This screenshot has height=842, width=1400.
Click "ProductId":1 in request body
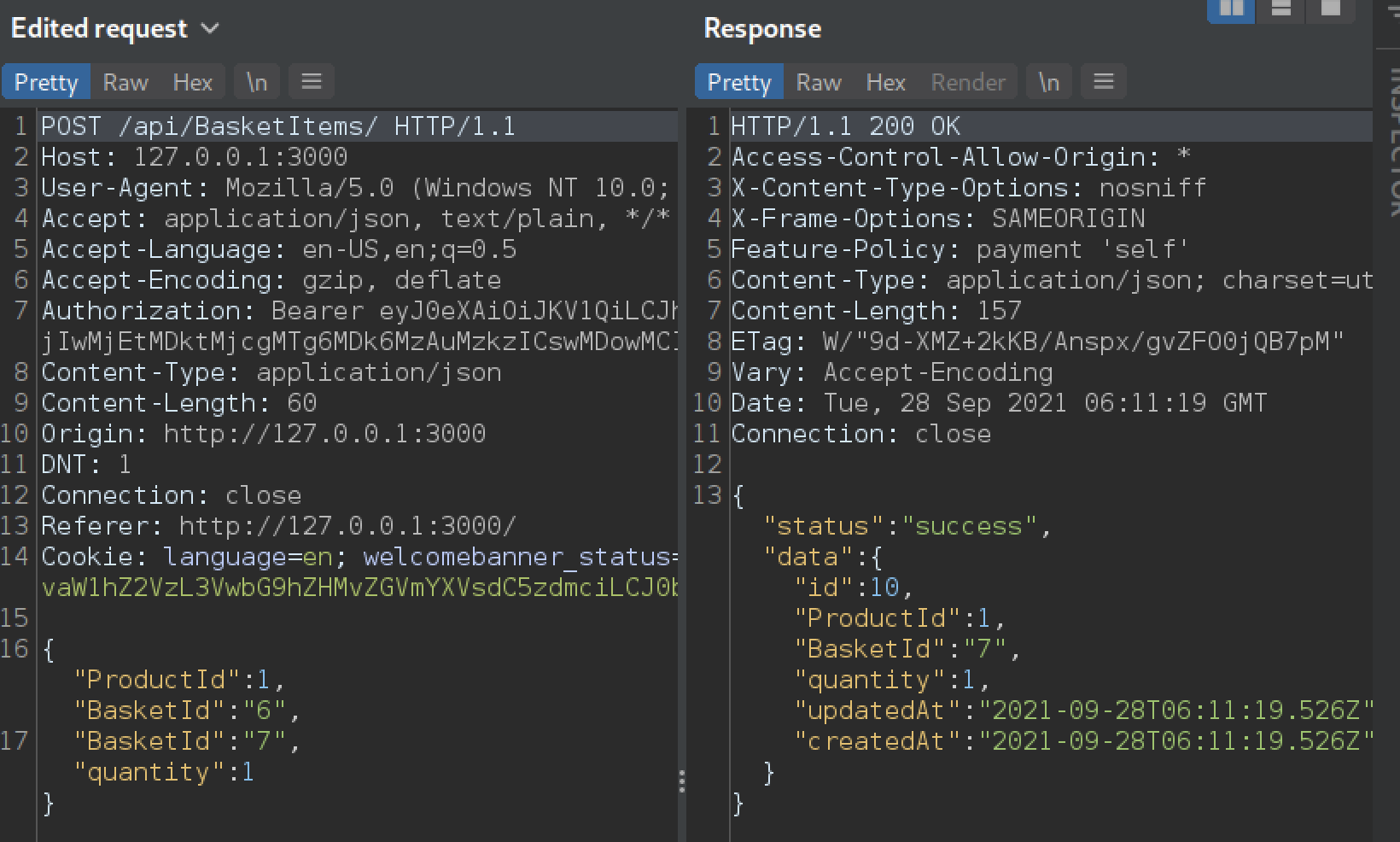pos(179,680)
